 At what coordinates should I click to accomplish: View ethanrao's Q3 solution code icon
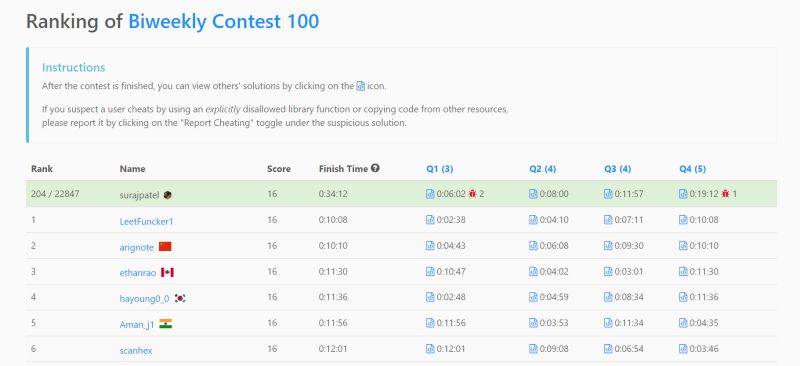point(608,272)
